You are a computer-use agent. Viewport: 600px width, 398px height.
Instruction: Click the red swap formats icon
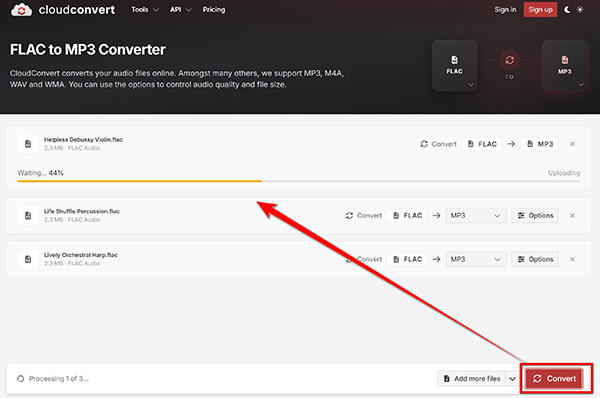click(x=509, y=60)
